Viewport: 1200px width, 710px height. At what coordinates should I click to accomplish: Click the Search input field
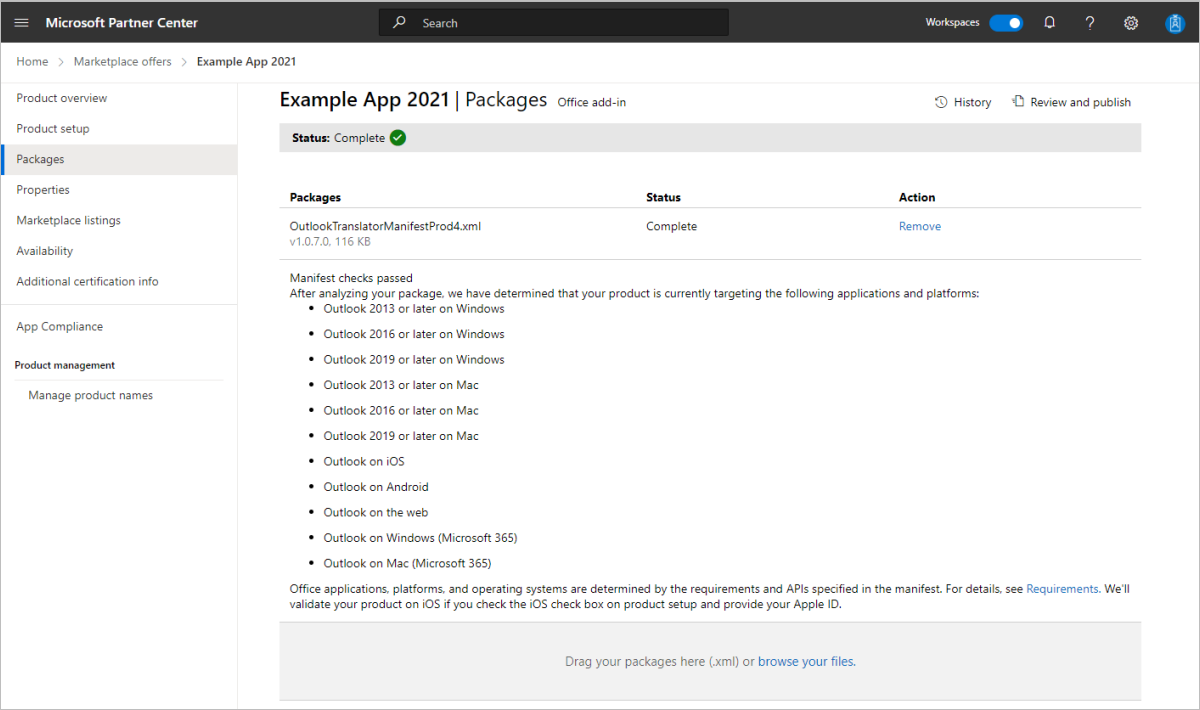pyautogui.click(x=570, y=23)
